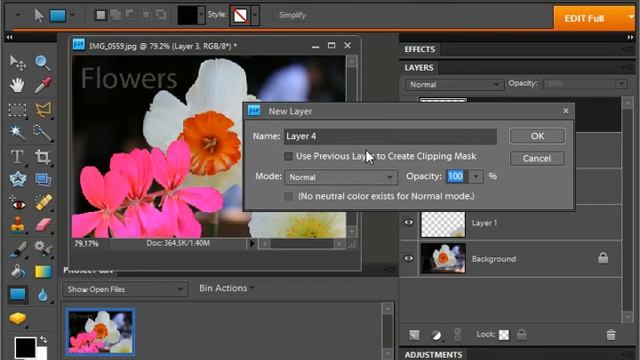Toggle Lock transparent pixels checkerboard icon
Viewport: 640px width, 360px height.
pyautogui.click(x=504, y=335)
